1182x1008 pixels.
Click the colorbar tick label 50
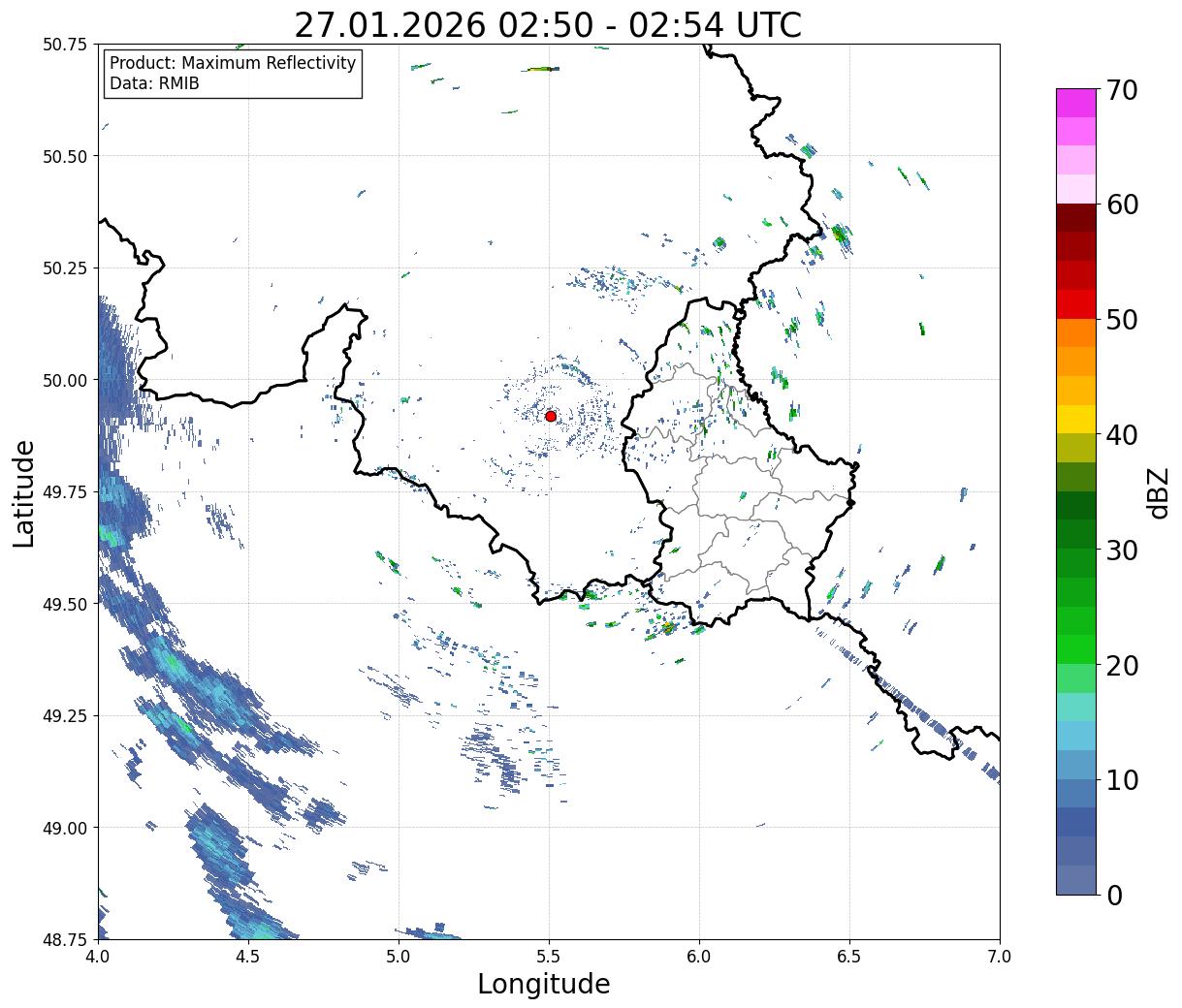point(1122,320)
